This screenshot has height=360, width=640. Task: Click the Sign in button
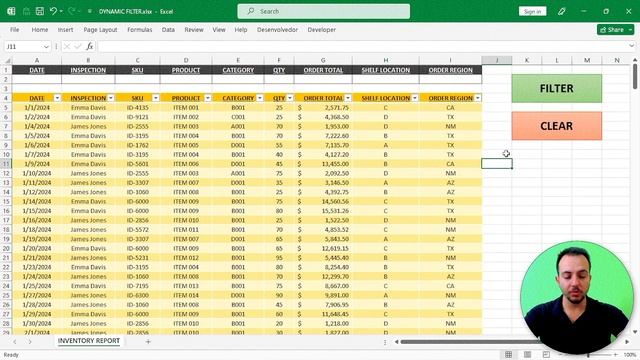point(532,11)
